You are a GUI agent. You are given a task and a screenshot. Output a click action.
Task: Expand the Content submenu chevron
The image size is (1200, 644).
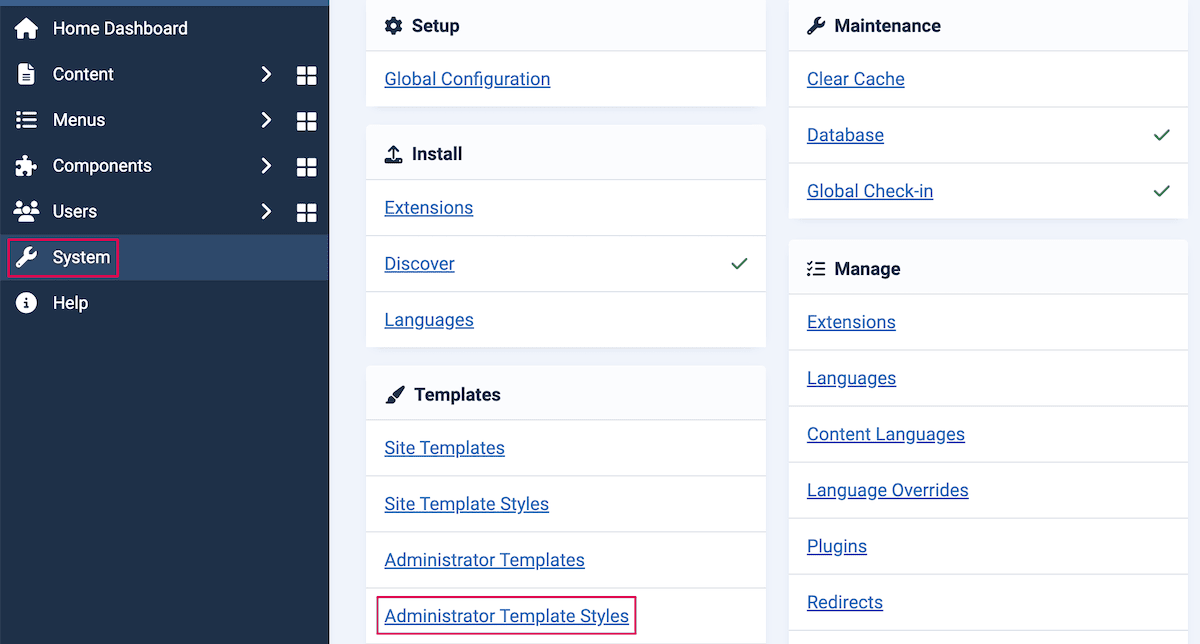267,74
